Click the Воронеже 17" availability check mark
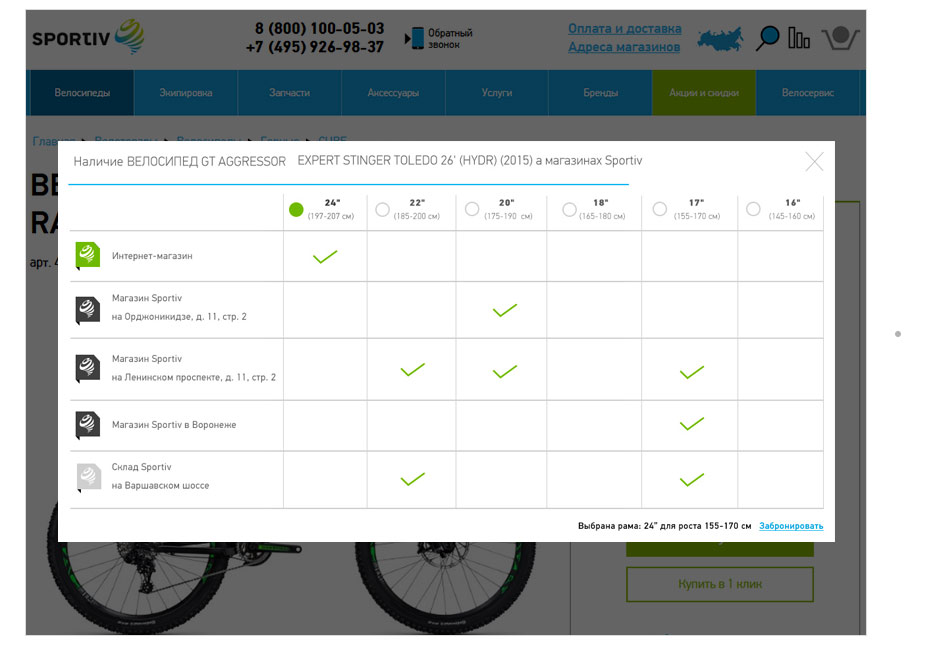Image resolution: width=941 pixels, height=646 pixels. click(692, 424)
